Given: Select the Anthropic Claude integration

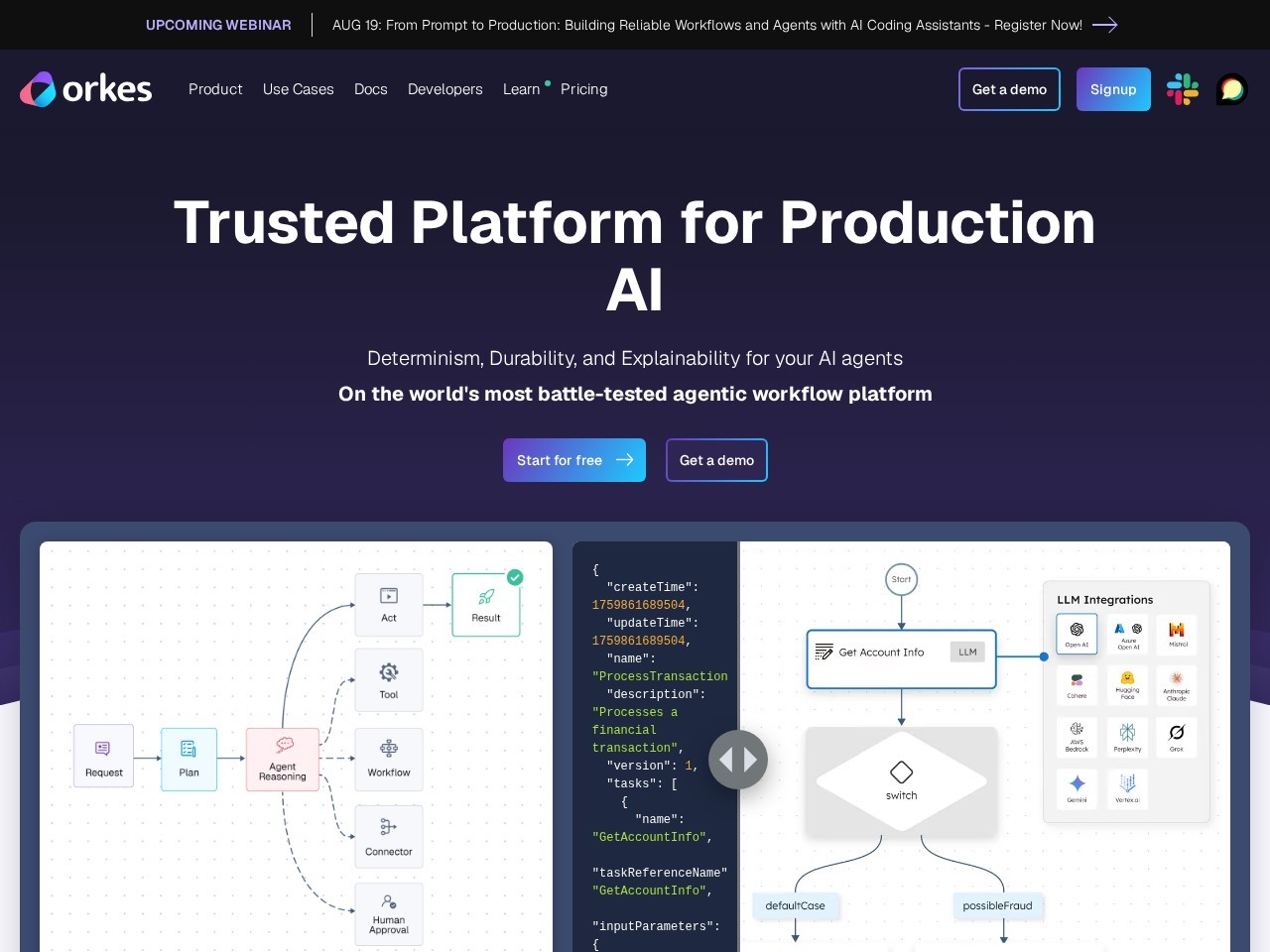Looking at the screenshot, I should click(x=1178, y=686).
